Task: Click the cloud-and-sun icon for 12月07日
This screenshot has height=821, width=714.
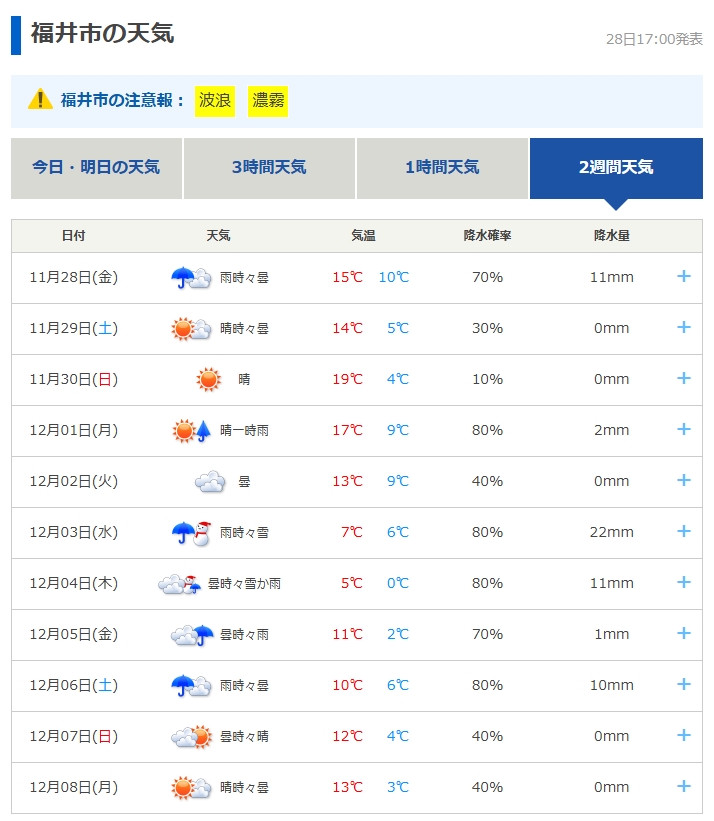Action: pyautogui.click(x=191, y=736)
